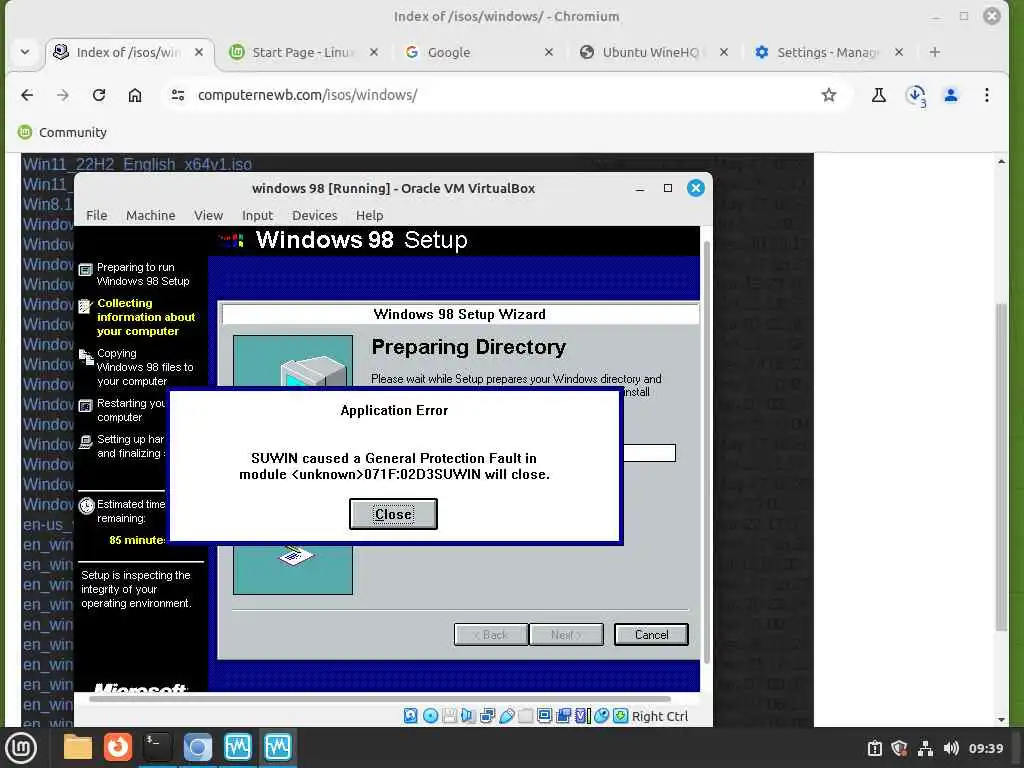Click the network tray icon
This screenshot has width=1024, height=768.
(925, 748)
